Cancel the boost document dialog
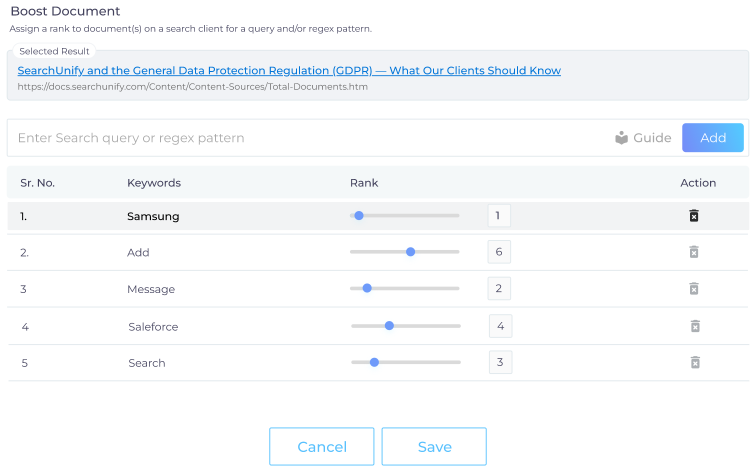The height and width of the screenshot is (470, 754). 322,446
